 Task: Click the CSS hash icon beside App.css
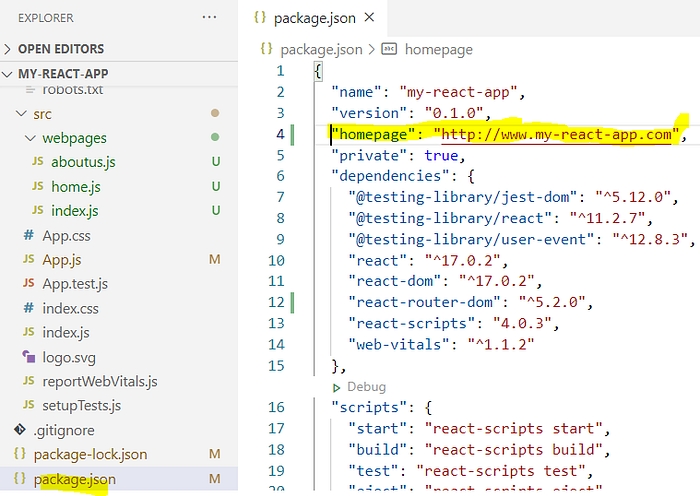click(x=28, y=235)
